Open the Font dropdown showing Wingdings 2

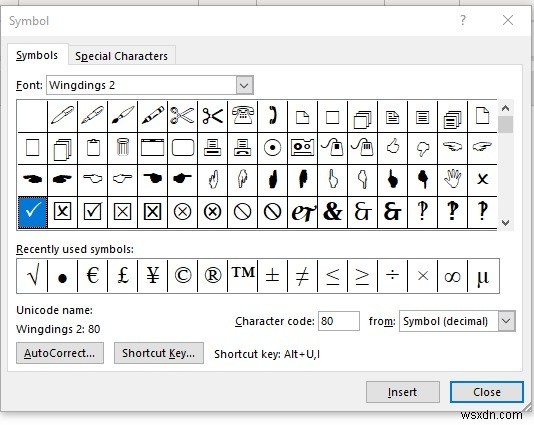pyautogui.click(x=245, y=85)
